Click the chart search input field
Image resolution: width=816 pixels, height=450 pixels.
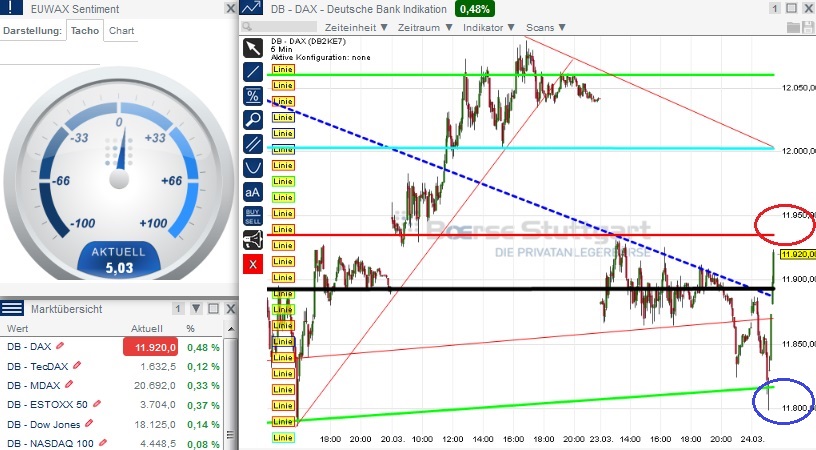click(x=278, y=27)
